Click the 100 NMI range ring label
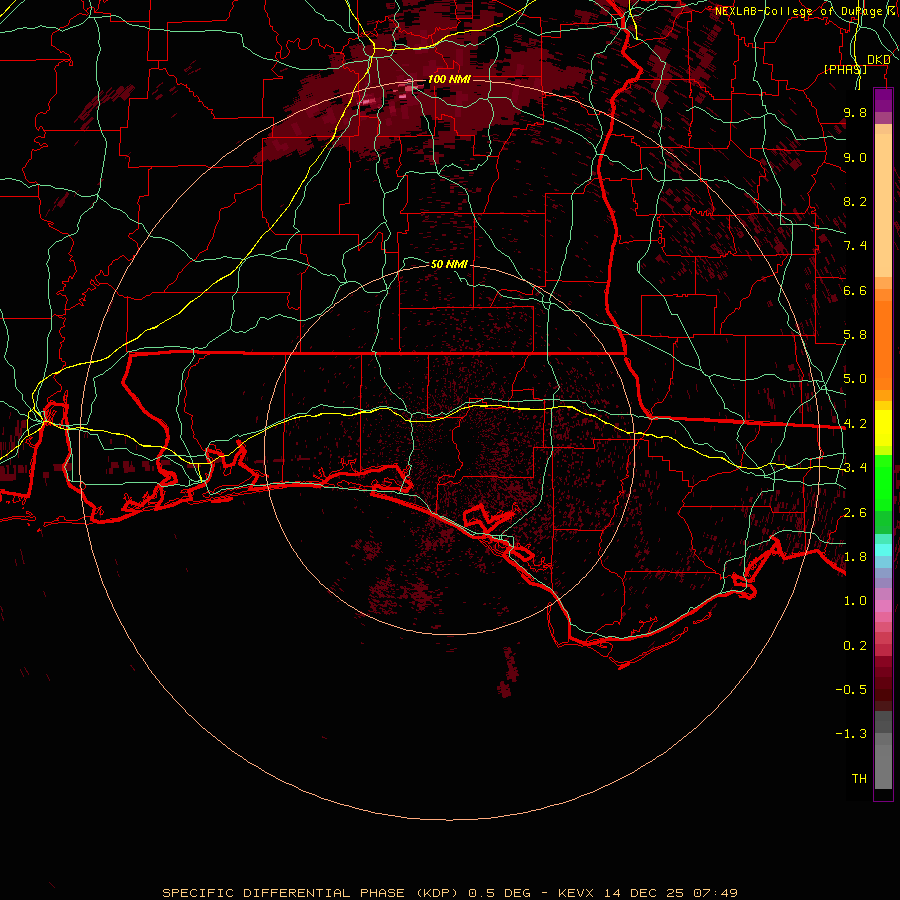Image resolution: width=900 pixels, height=900 pixels. click(449, 79)
